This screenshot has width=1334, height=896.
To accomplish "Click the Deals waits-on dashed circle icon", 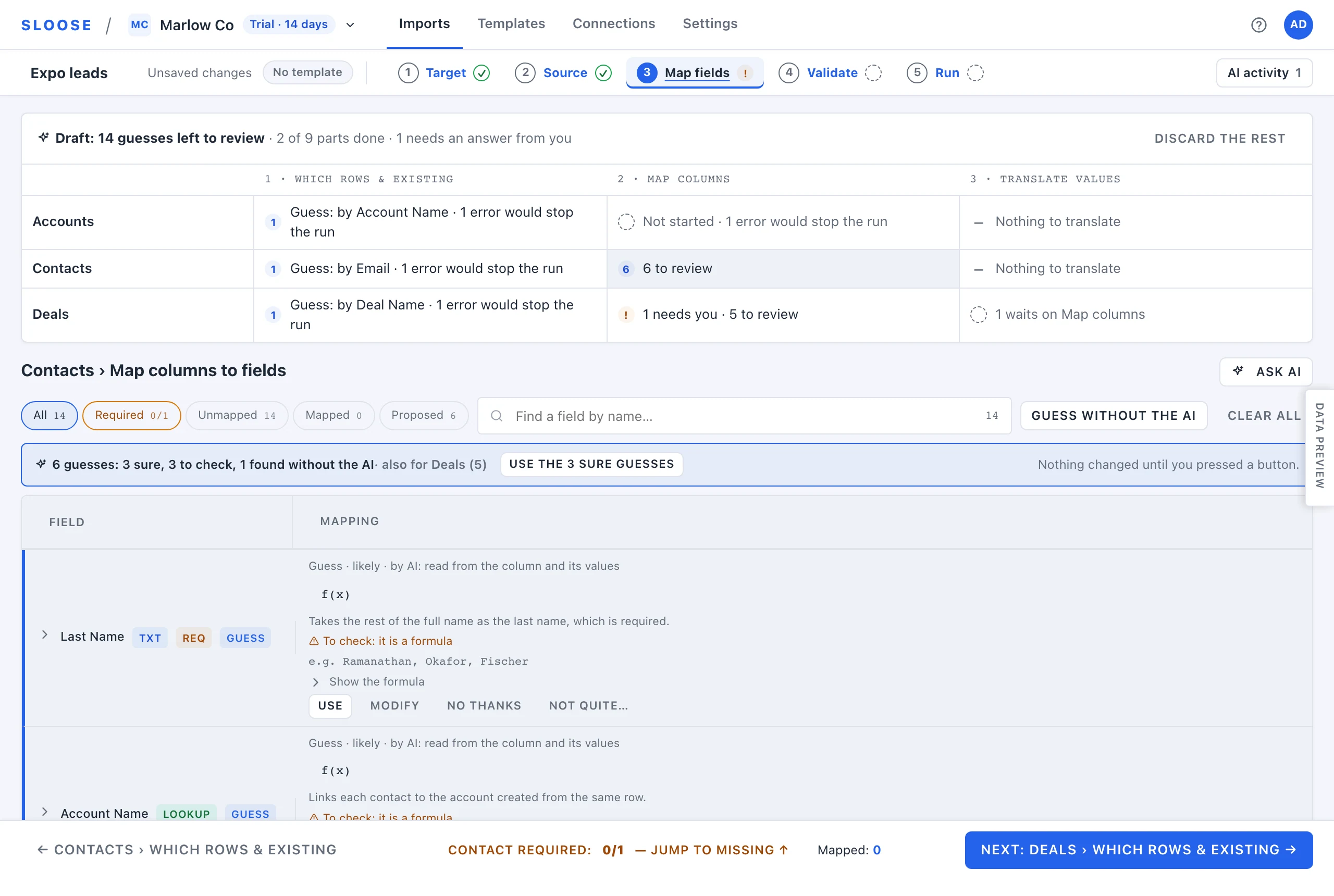I will coord(978,314).
